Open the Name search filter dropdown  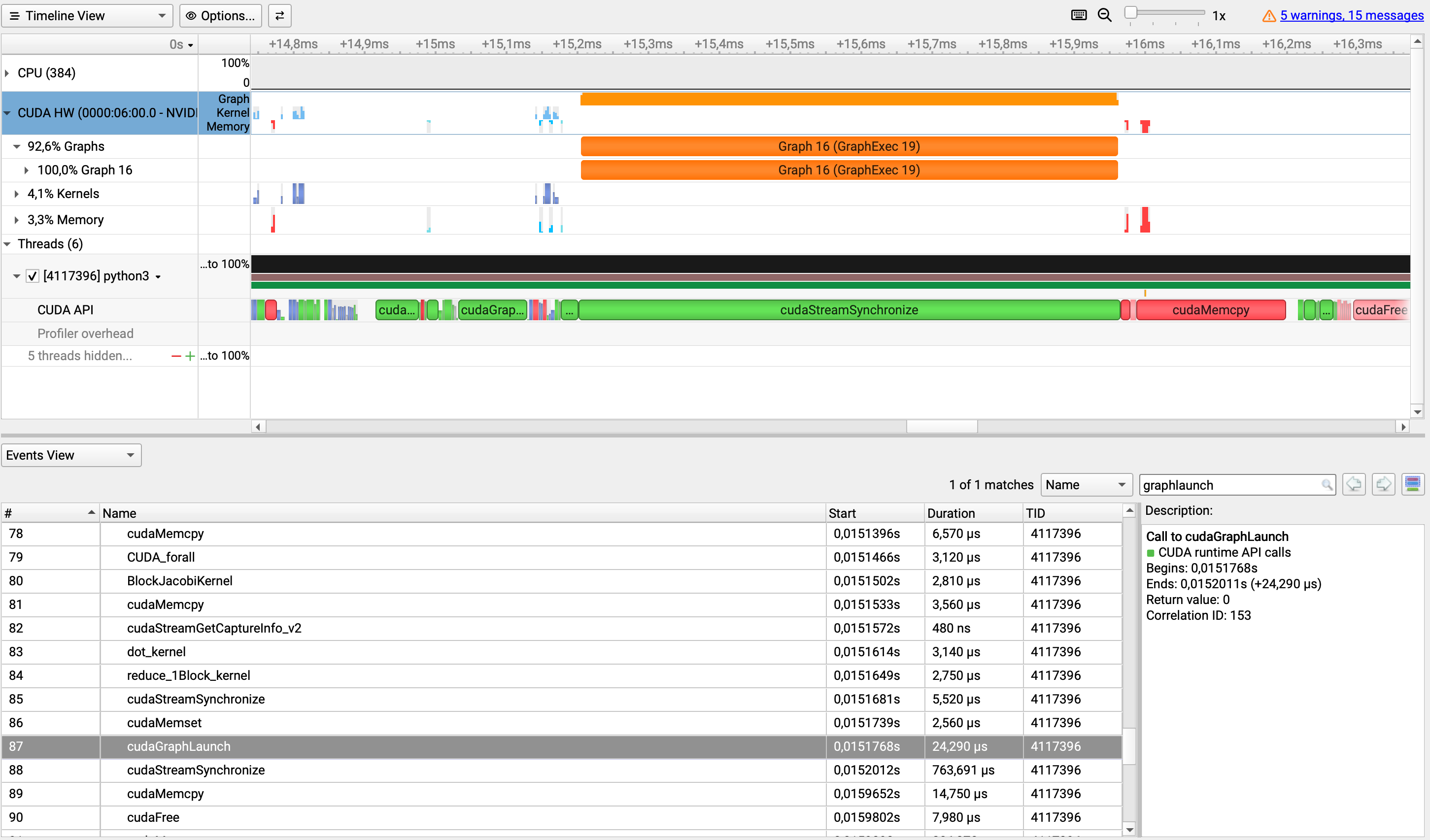point(1086,485)
